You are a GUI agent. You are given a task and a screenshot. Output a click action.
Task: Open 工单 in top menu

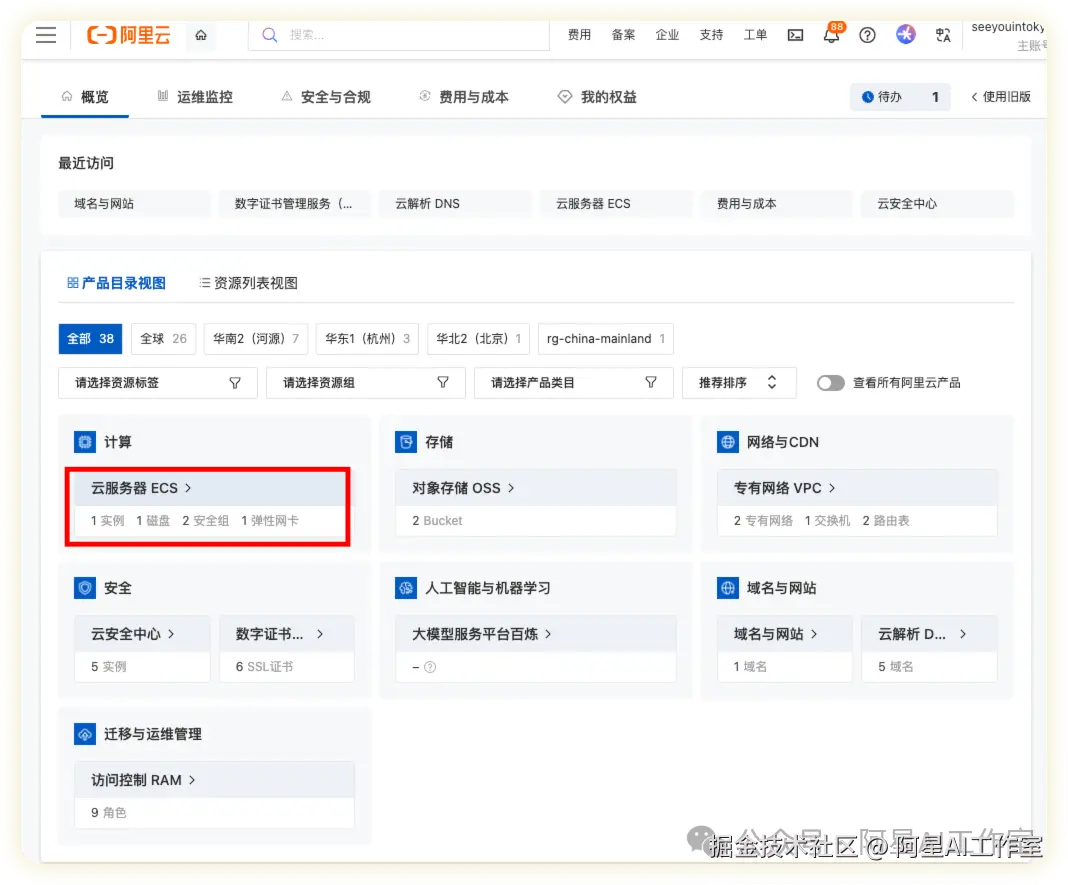tap(755, 35)
